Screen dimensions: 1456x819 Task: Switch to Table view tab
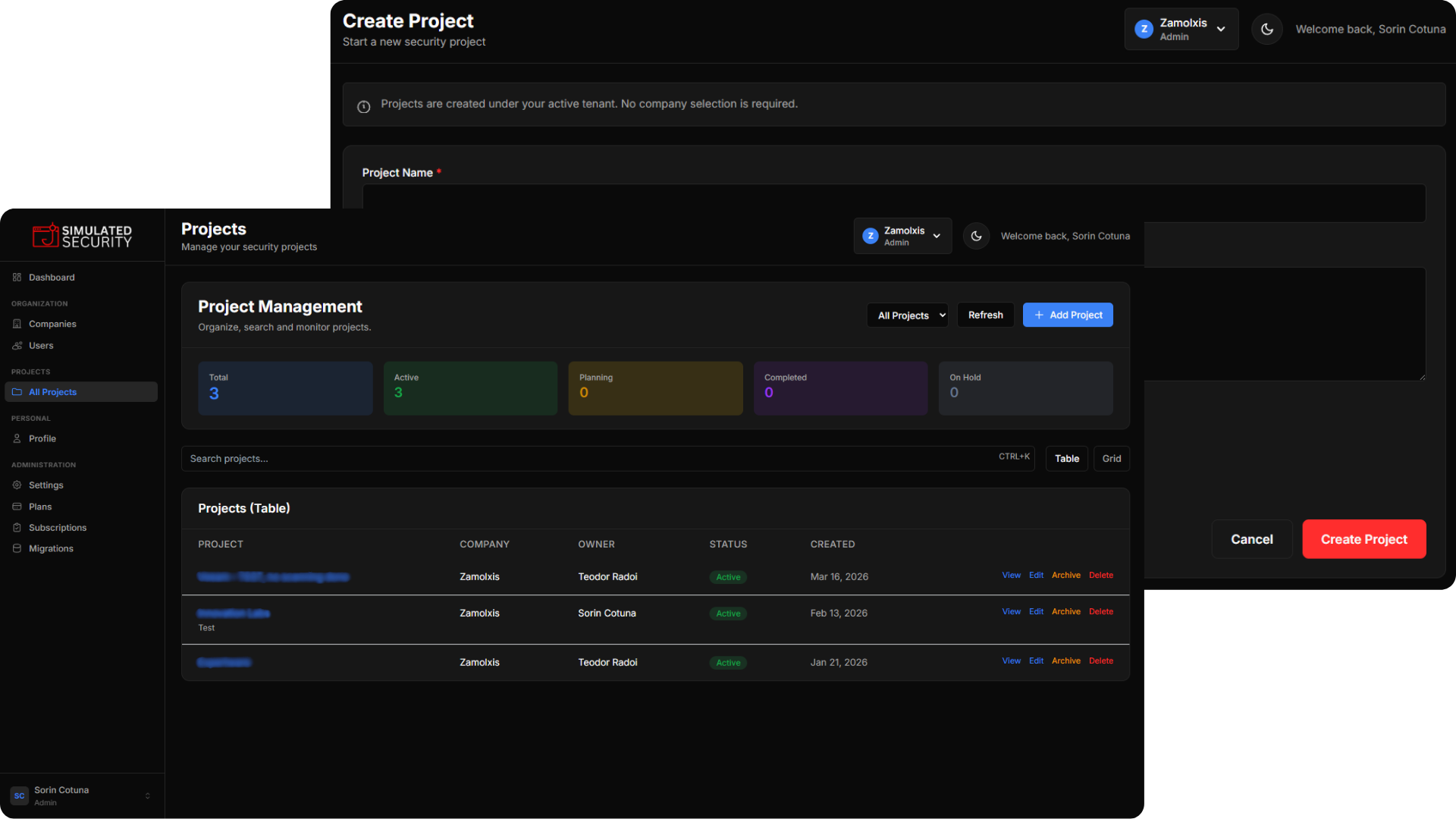coord(1066,459)
